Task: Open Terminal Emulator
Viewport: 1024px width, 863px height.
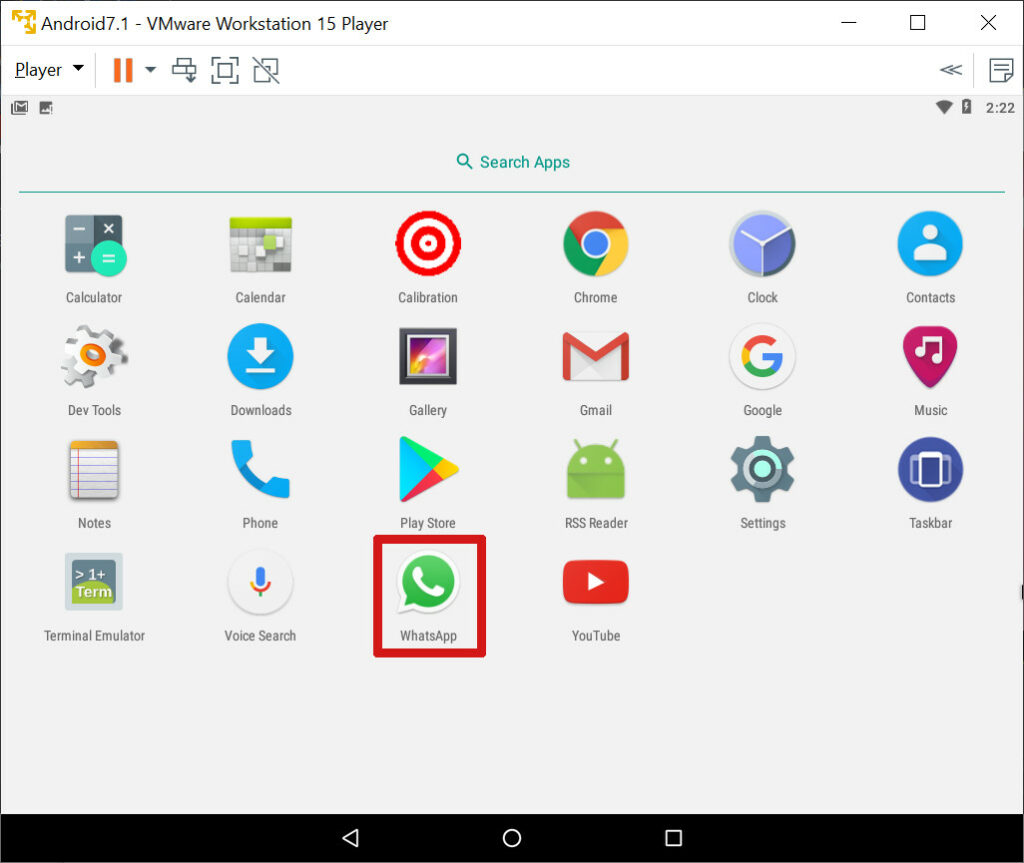Action: point(94,581)
